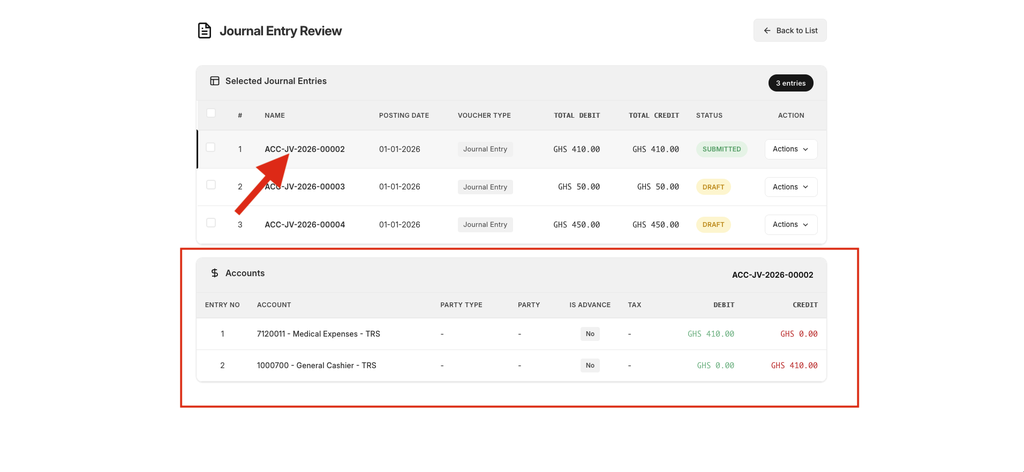The width and height of the screenshot is (1024, 472).
Task: Select the checkbox for ACC-JV-2026-00004 row
Action: [210, 223]
